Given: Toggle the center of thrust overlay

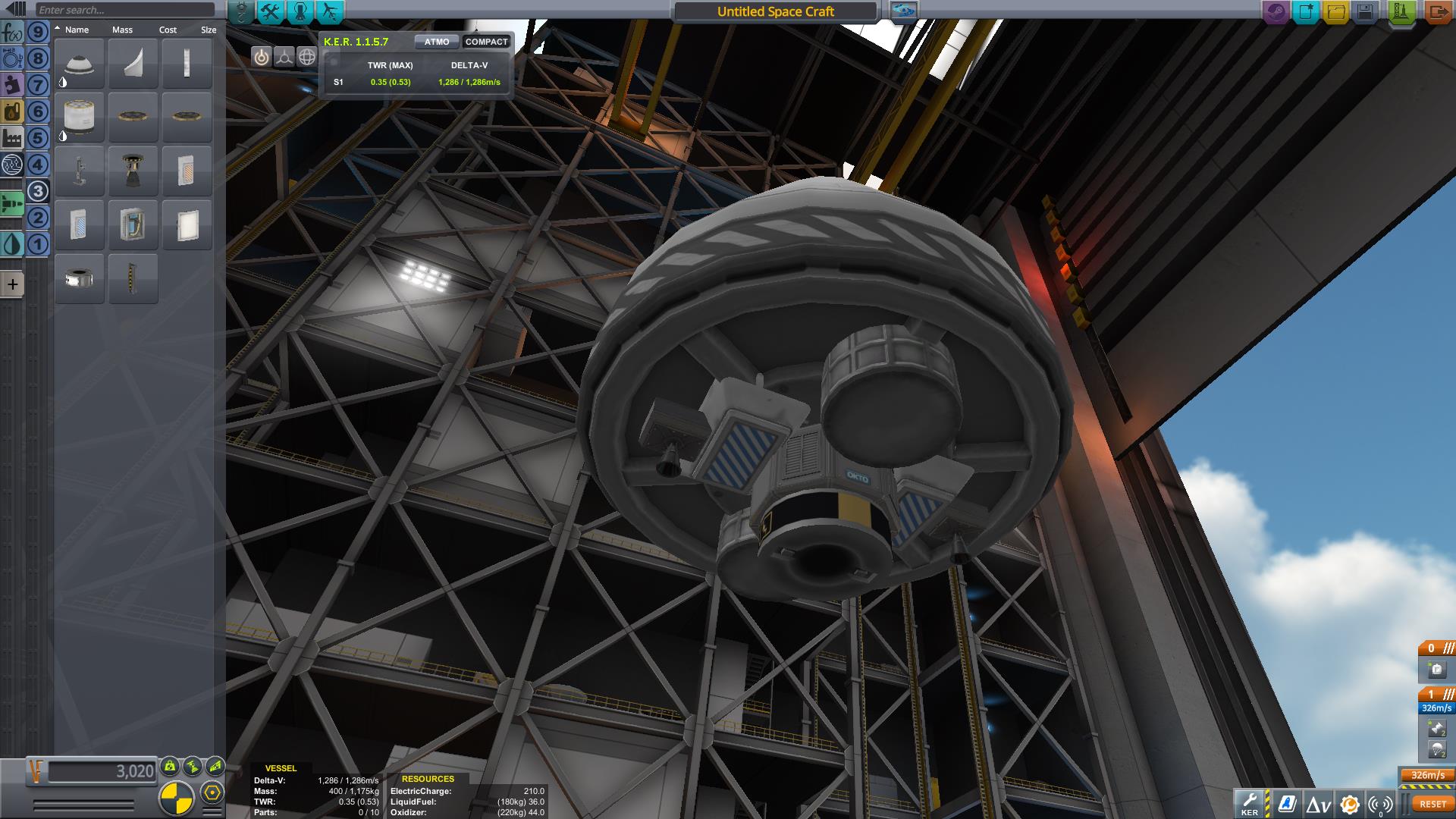Looking at the screenshot, I should coord(261,57).
